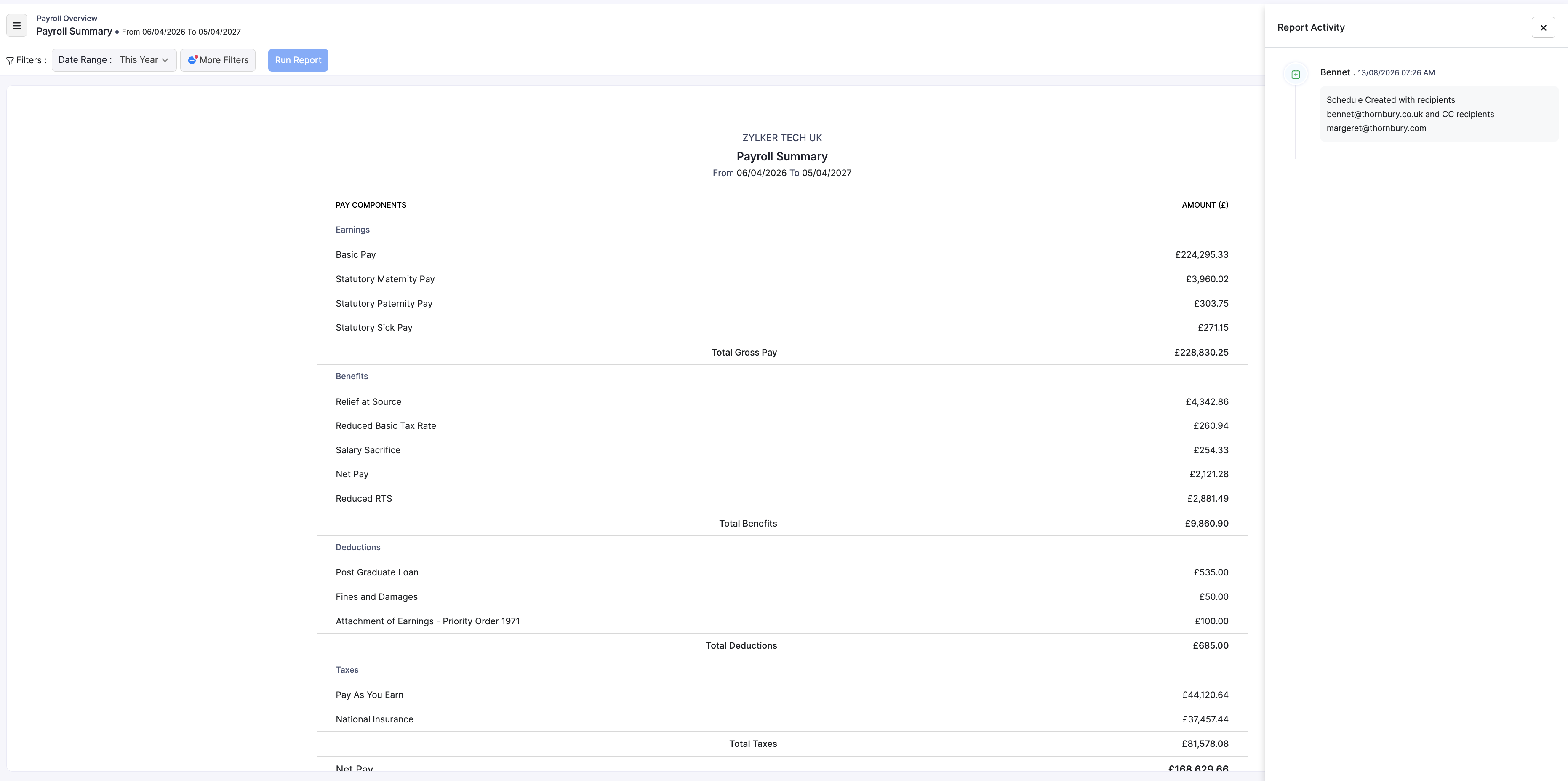Open the Date Range This Year dropdown

click(x=114, y=60)
